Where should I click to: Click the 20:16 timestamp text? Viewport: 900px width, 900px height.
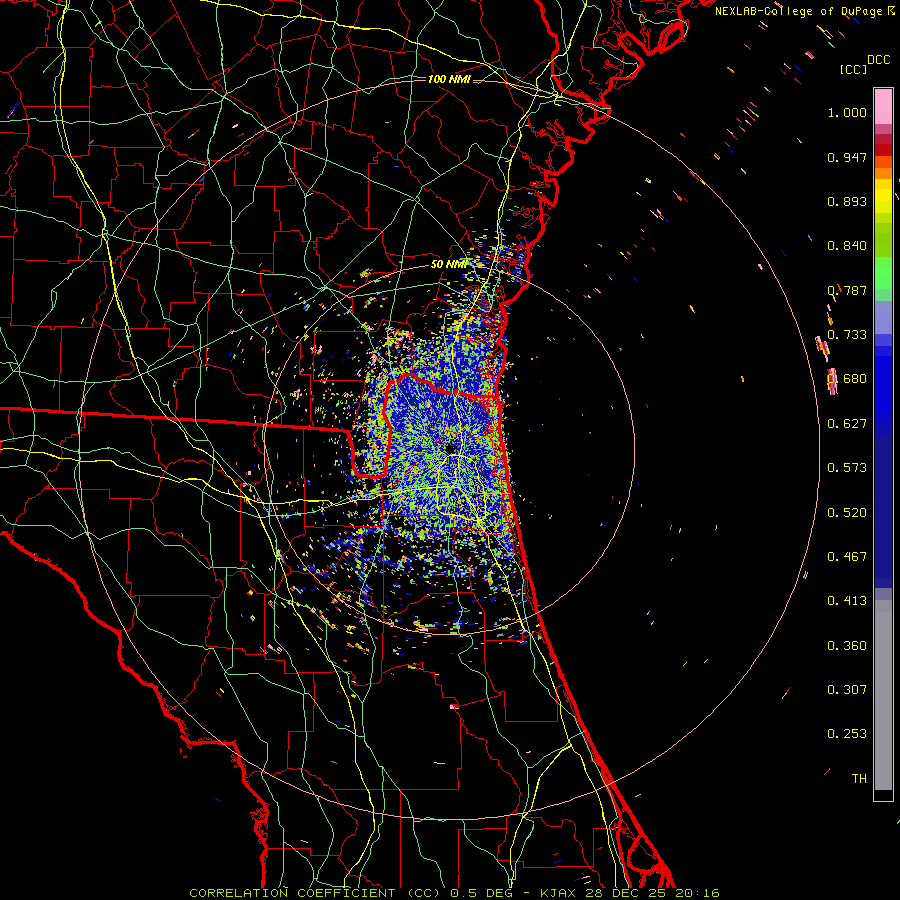(697, 893)
